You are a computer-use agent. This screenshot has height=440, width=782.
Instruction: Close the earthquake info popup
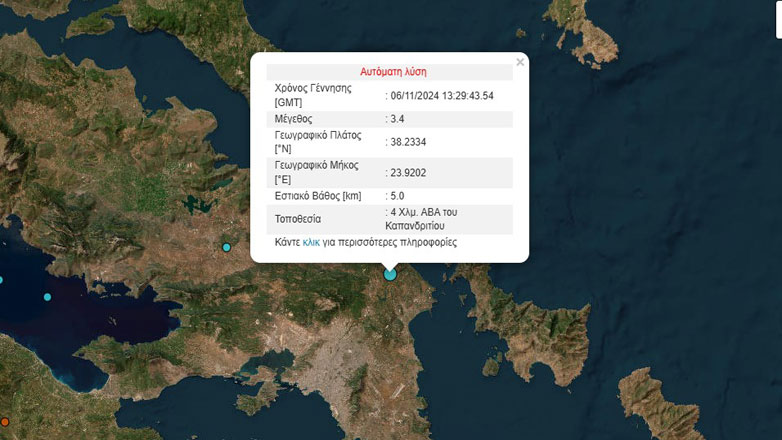click(x=520, y=62)
